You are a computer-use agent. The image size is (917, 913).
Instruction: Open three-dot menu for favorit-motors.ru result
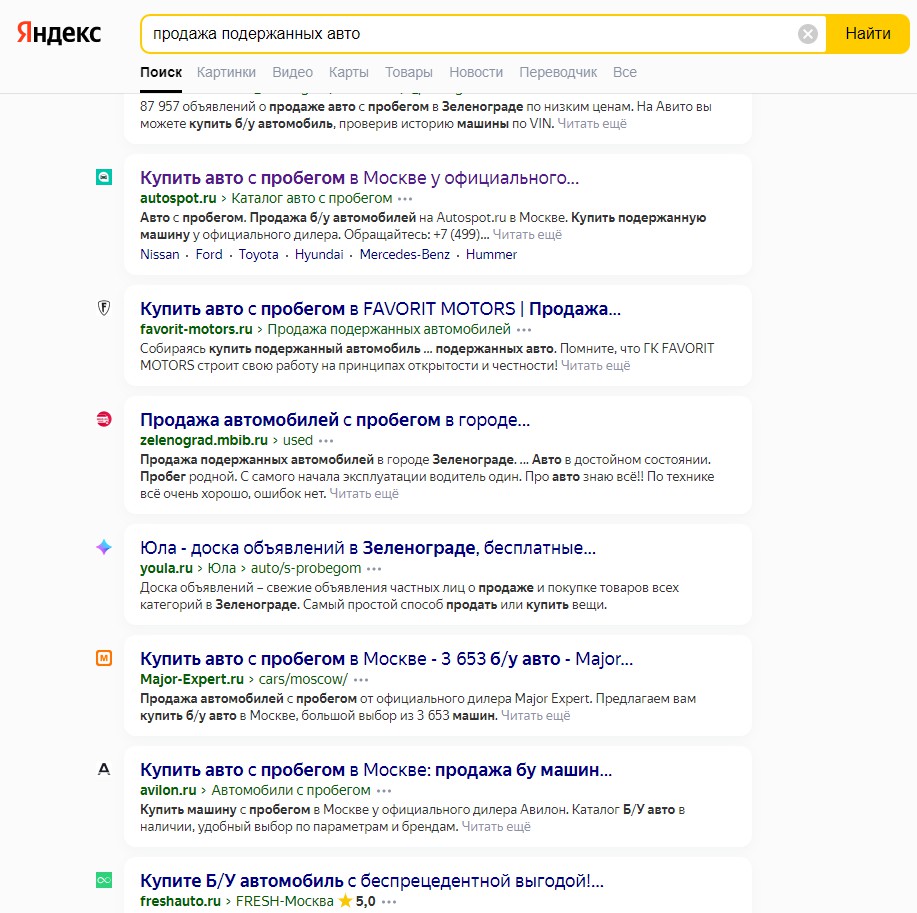point(524,330)
